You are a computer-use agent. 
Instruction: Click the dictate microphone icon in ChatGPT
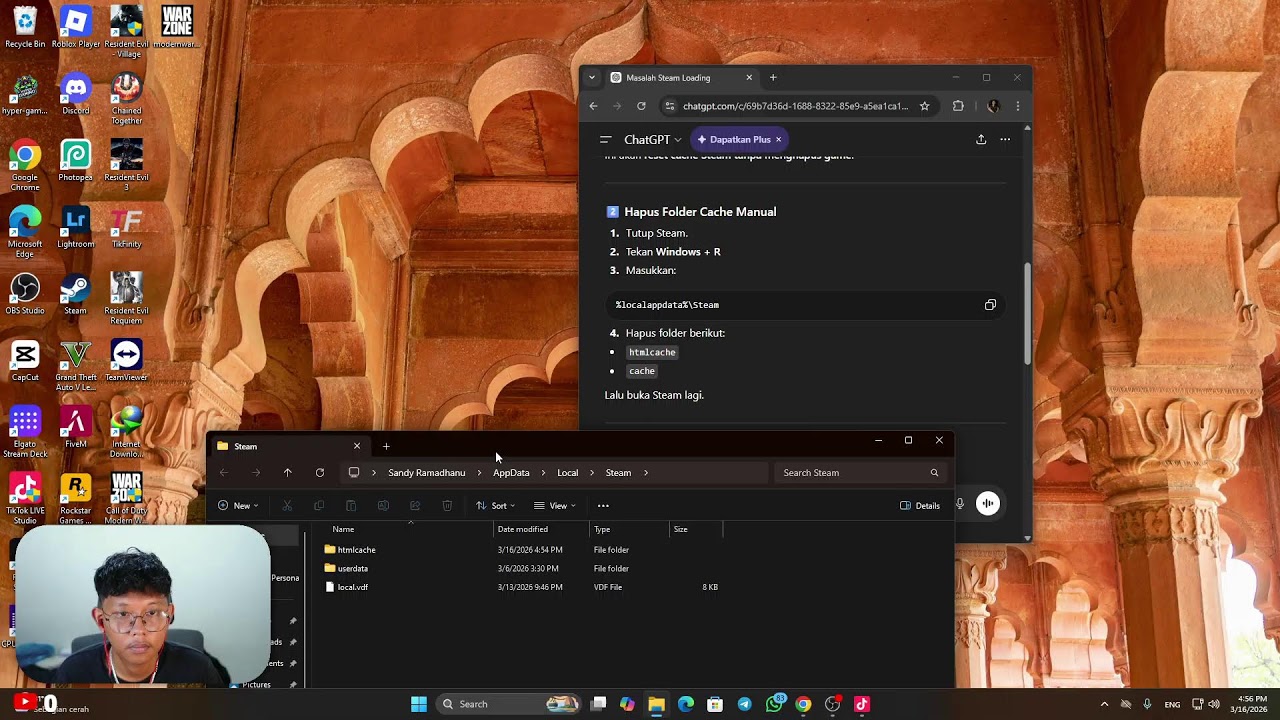click(x=960, y=504)
